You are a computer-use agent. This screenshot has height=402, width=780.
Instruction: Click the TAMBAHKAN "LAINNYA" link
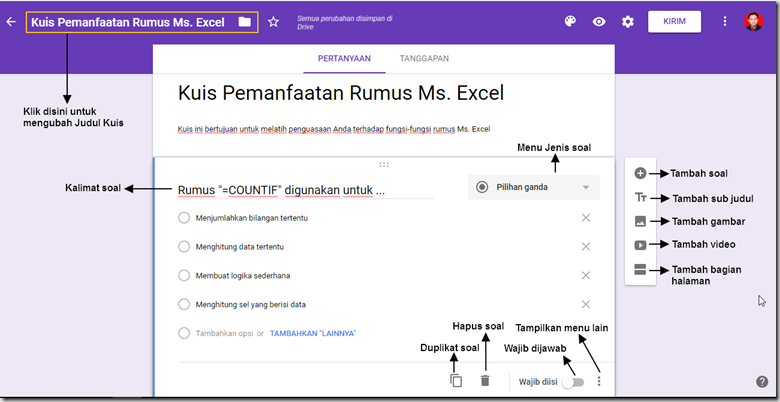click(x=313, y=334)
